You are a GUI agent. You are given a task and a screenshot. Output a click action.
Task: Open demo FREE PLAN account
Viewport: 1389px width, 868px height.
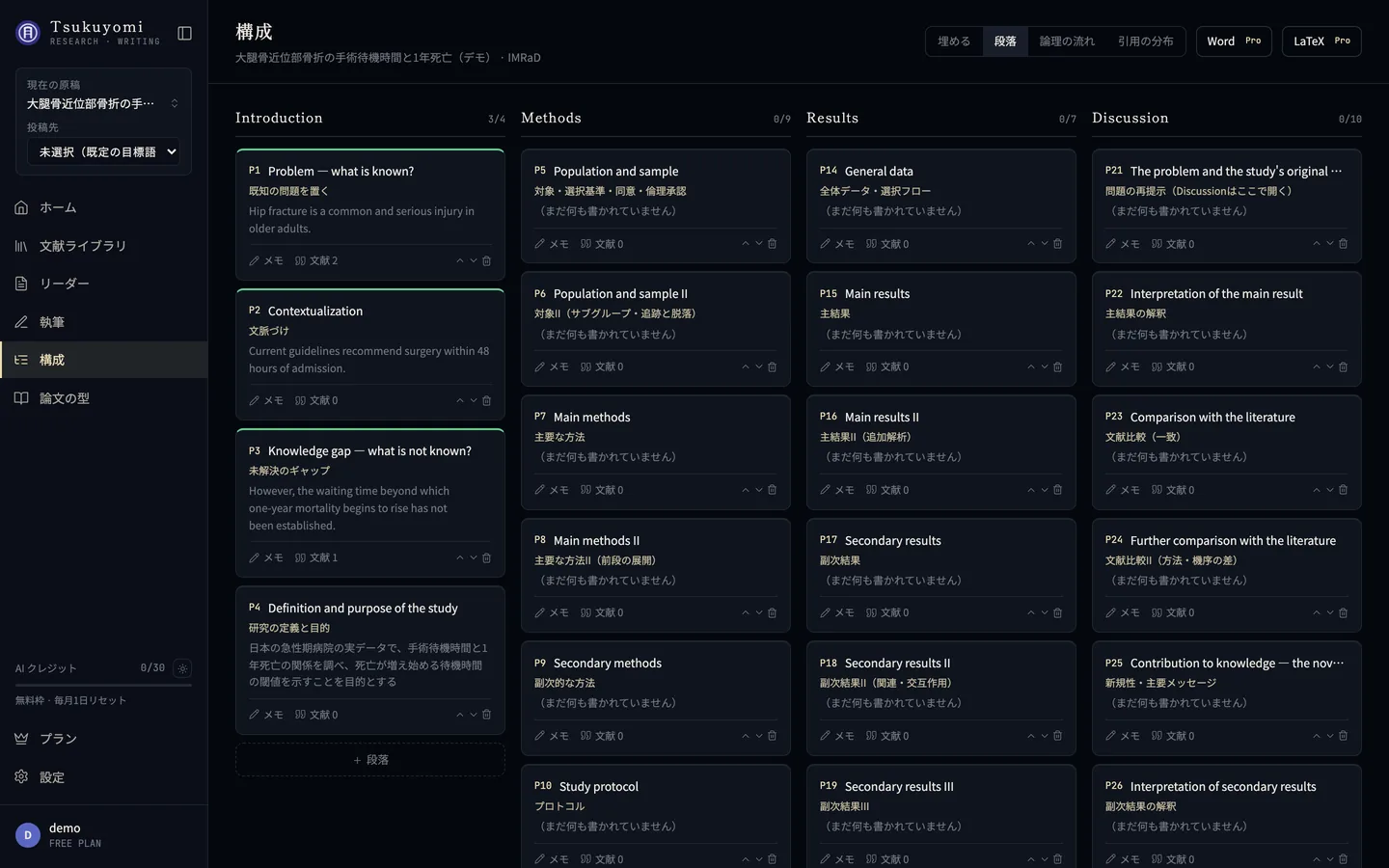coord(103,836)
